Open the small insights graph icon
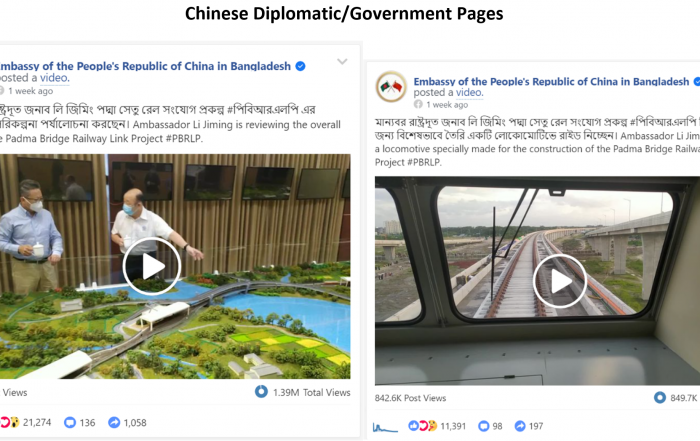 tap(385, 429)
